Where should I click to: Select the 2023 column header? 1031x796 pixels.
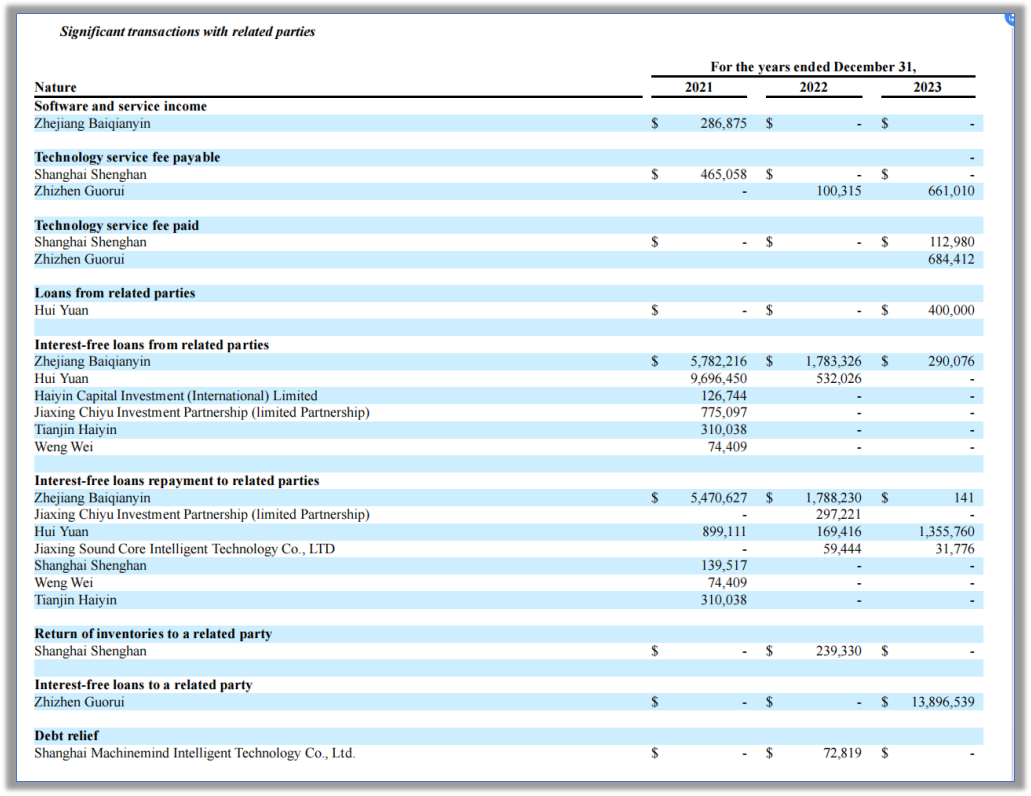(x=927, y=87)
